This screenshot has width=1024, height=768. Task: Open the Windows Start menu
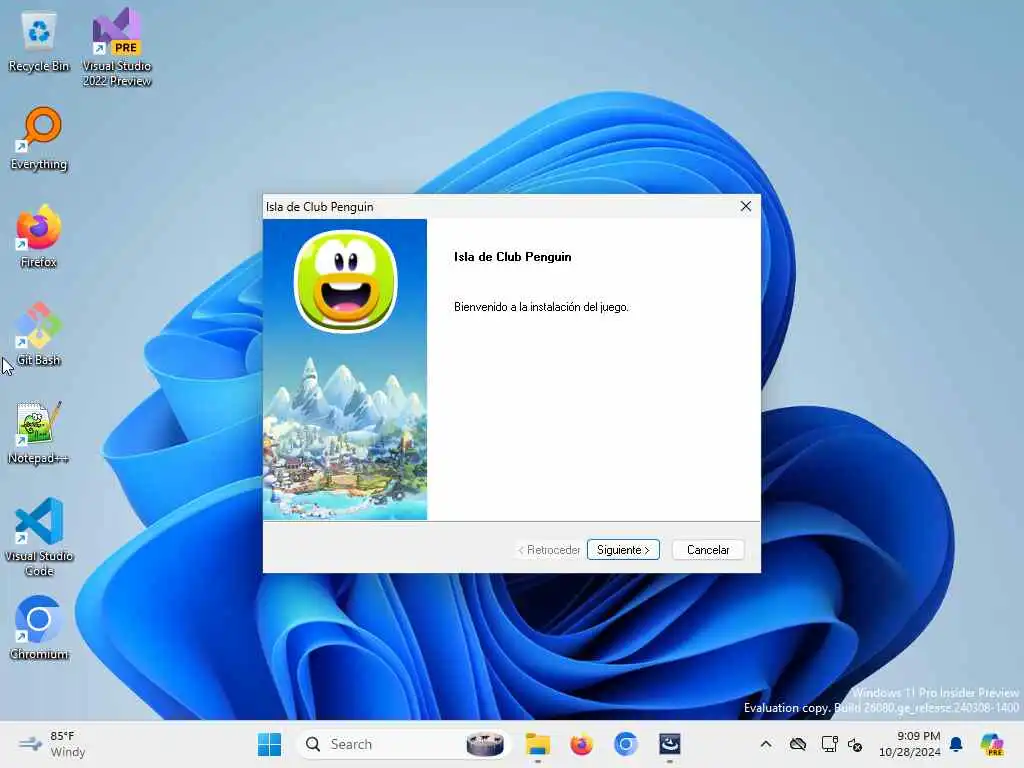(269, 744)
